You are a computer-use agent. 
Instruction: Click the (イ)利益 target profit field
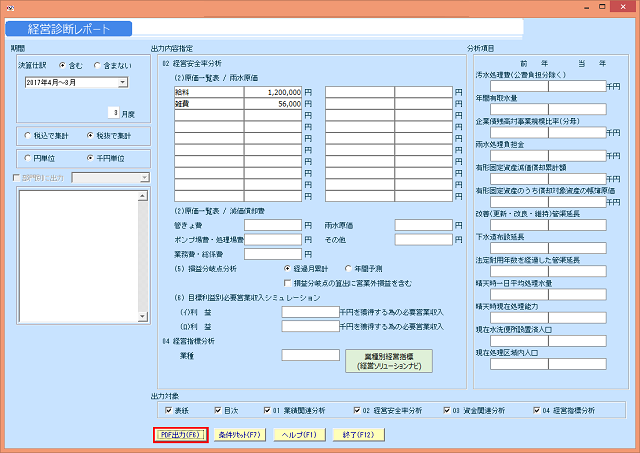coord(311,312)
